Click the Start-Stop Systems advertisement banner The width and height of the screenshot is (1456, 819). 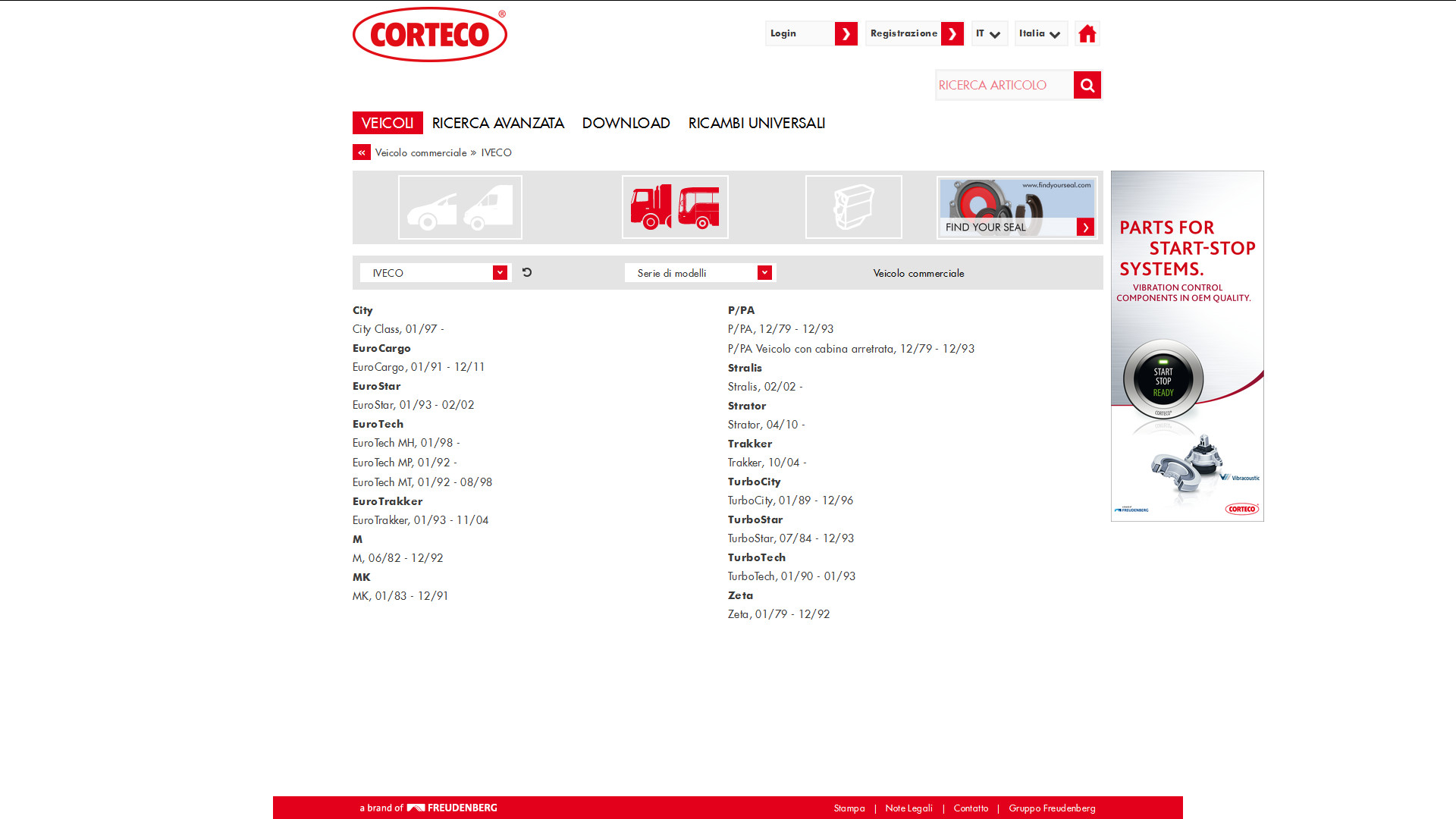pyautogui.click(x=1188, y=346)
